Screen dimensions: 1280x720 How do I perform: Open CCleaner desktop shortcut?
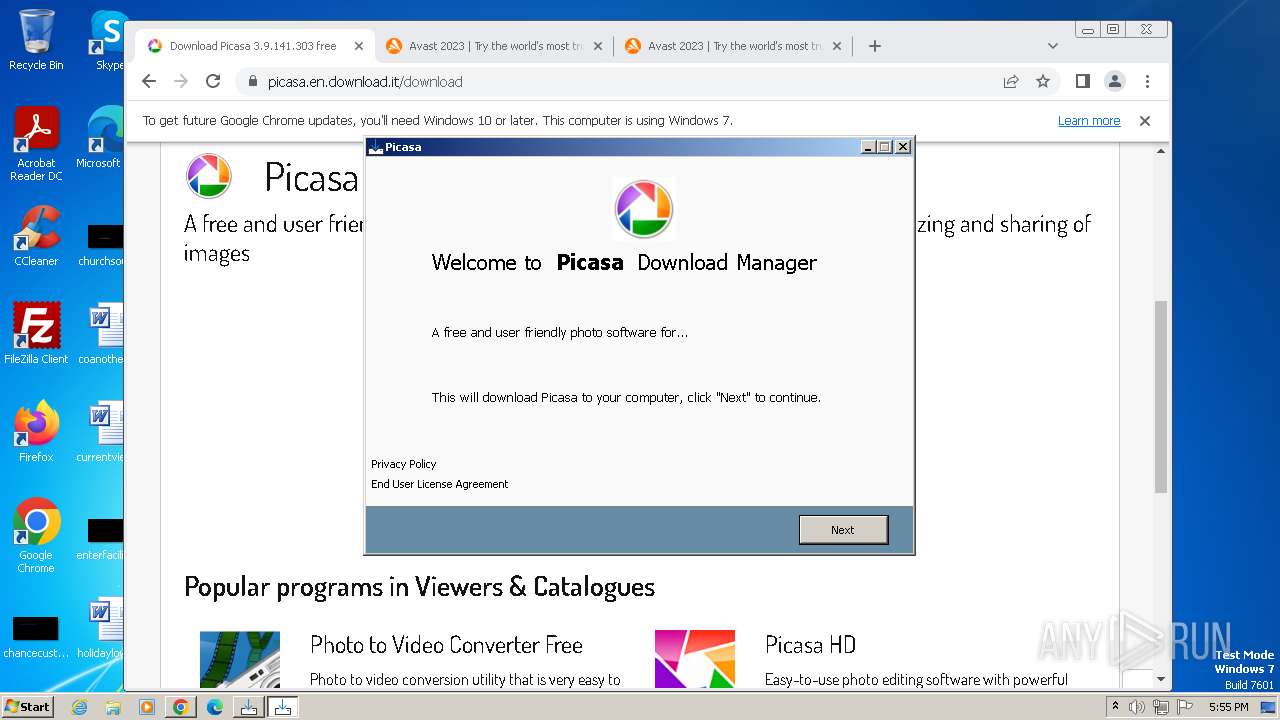tap(36, 236)
